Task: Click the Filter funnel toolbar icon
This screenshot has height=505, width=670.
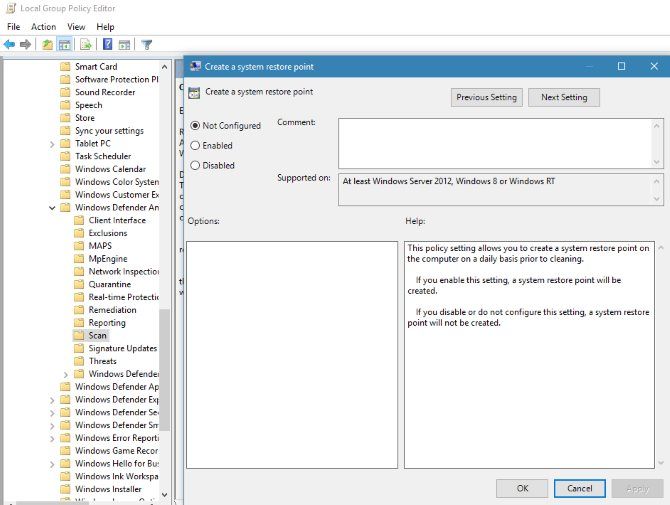Action: [x=147, y=44]
